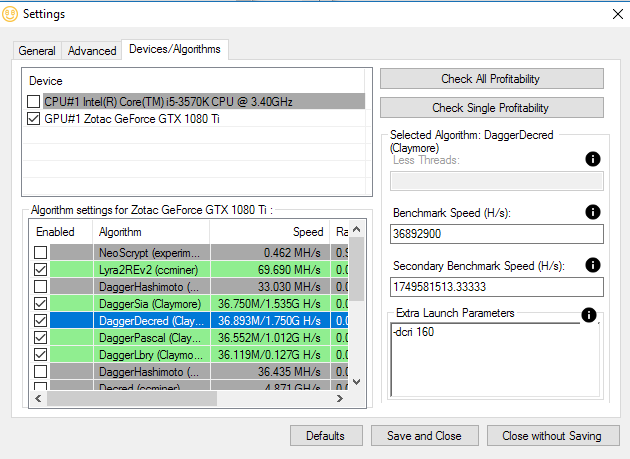Click the info icon beside Extra Launch Parameters

589,315
